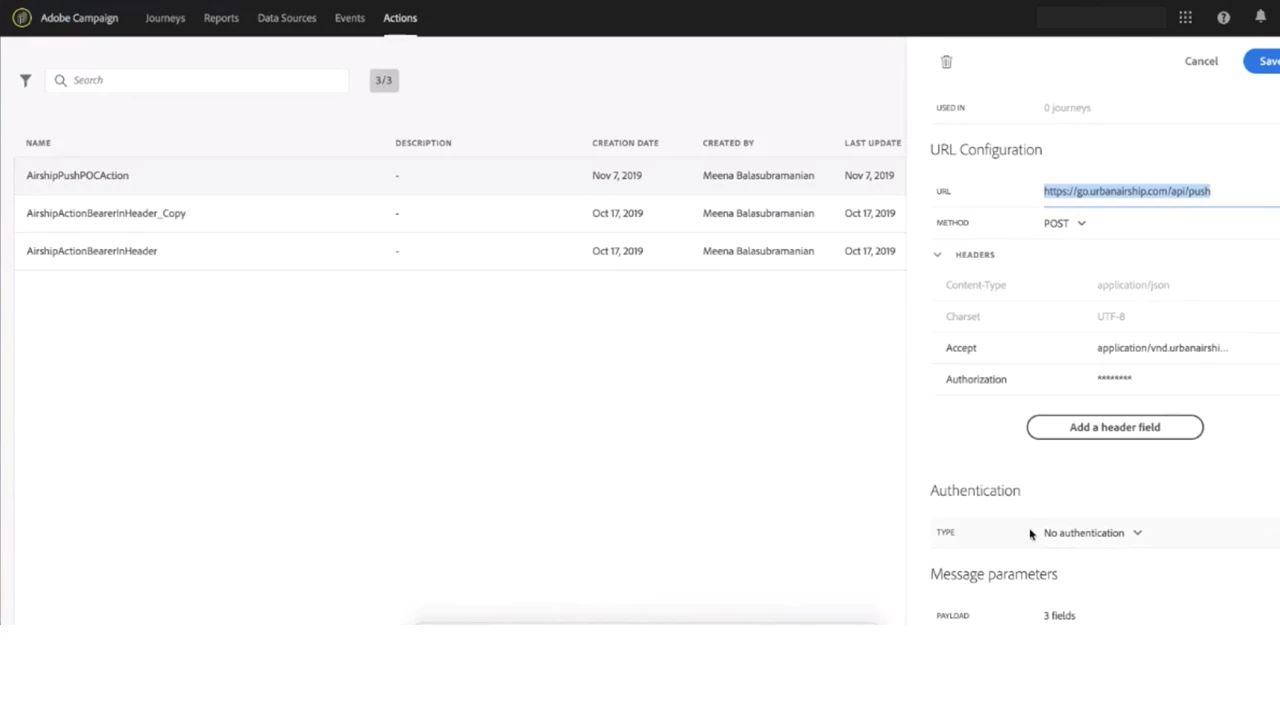Viewport: 1280px width, 720px height.
Task: Click the search magnifier icon
Action: click(x=61, y=80)
